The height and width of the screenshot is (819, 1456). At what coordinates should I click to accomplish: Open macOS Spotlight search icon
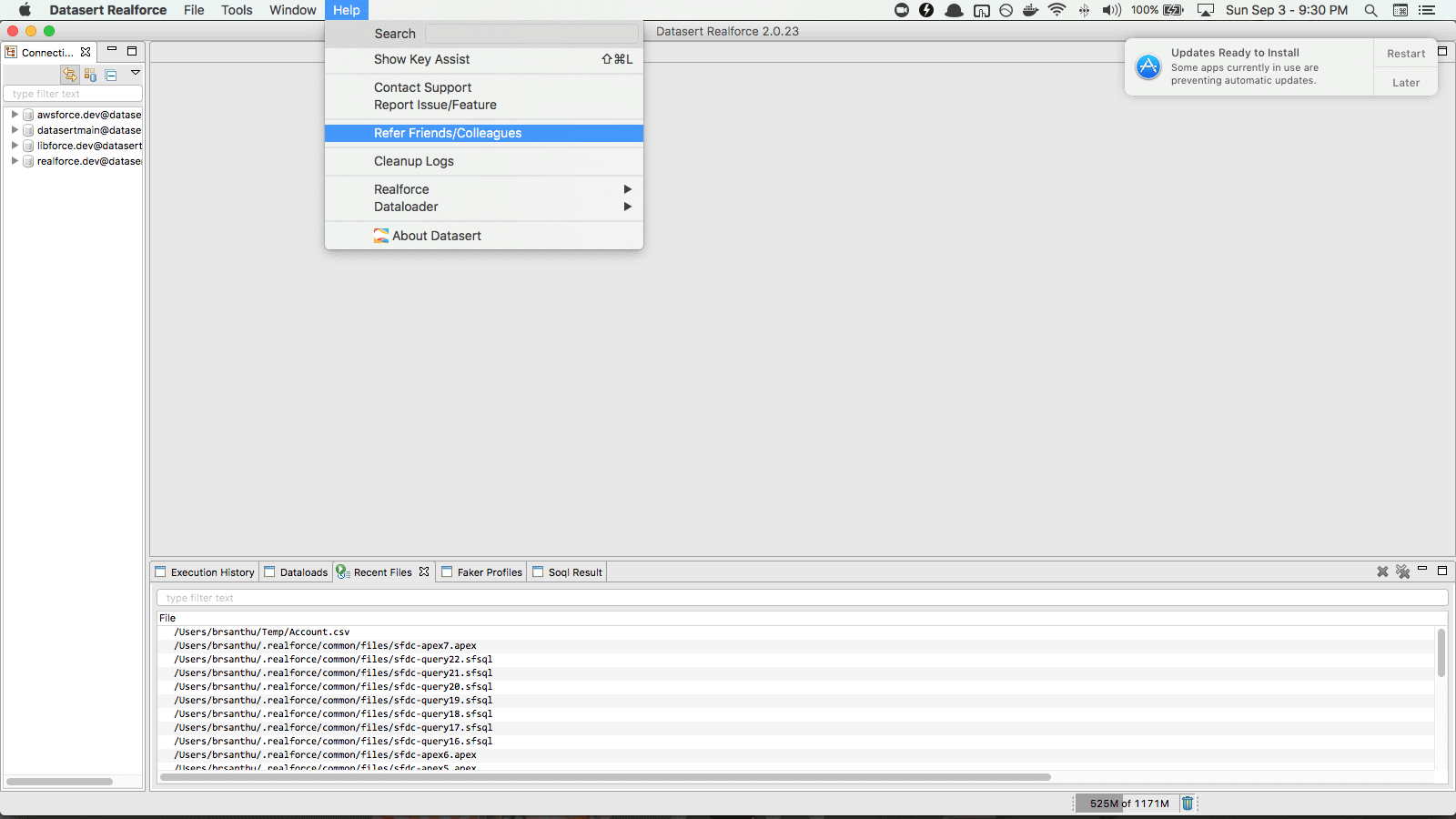click(x=1370, y=10)
